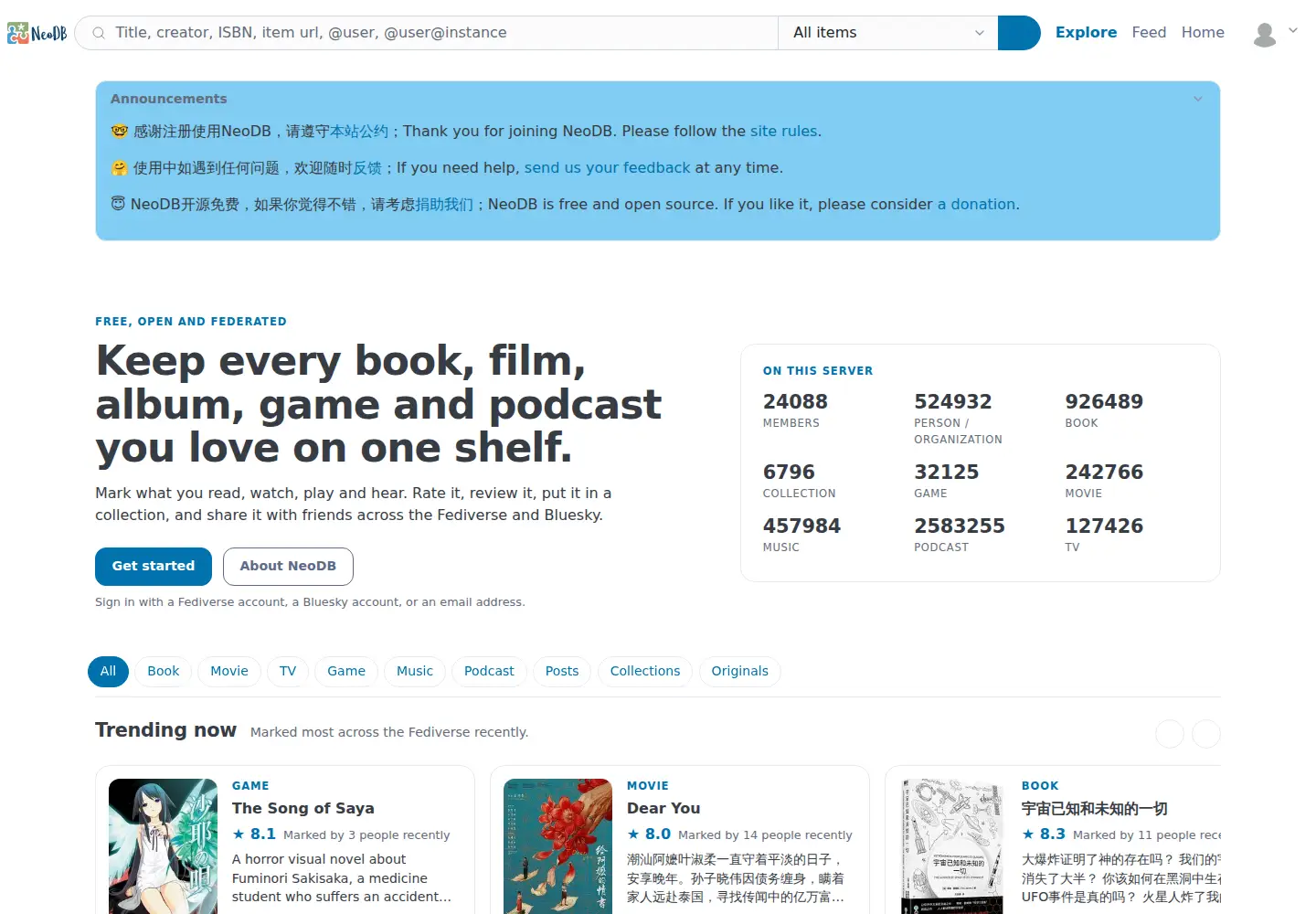The height and width of the screenshot is (914, 1316).
Task: Click the 8.1 star rating
Action: click(x=254, y=834)
